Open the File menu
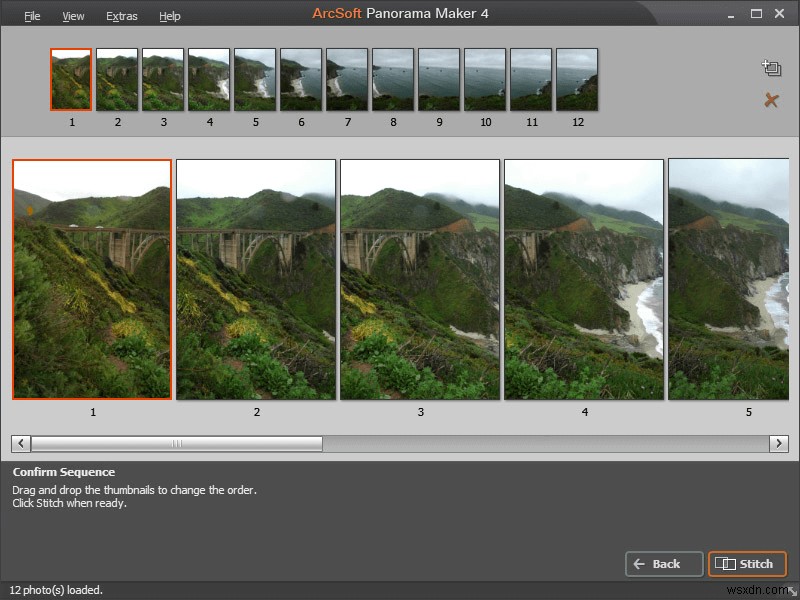This screenshot has width=800, height=600. tap(32, 16)
